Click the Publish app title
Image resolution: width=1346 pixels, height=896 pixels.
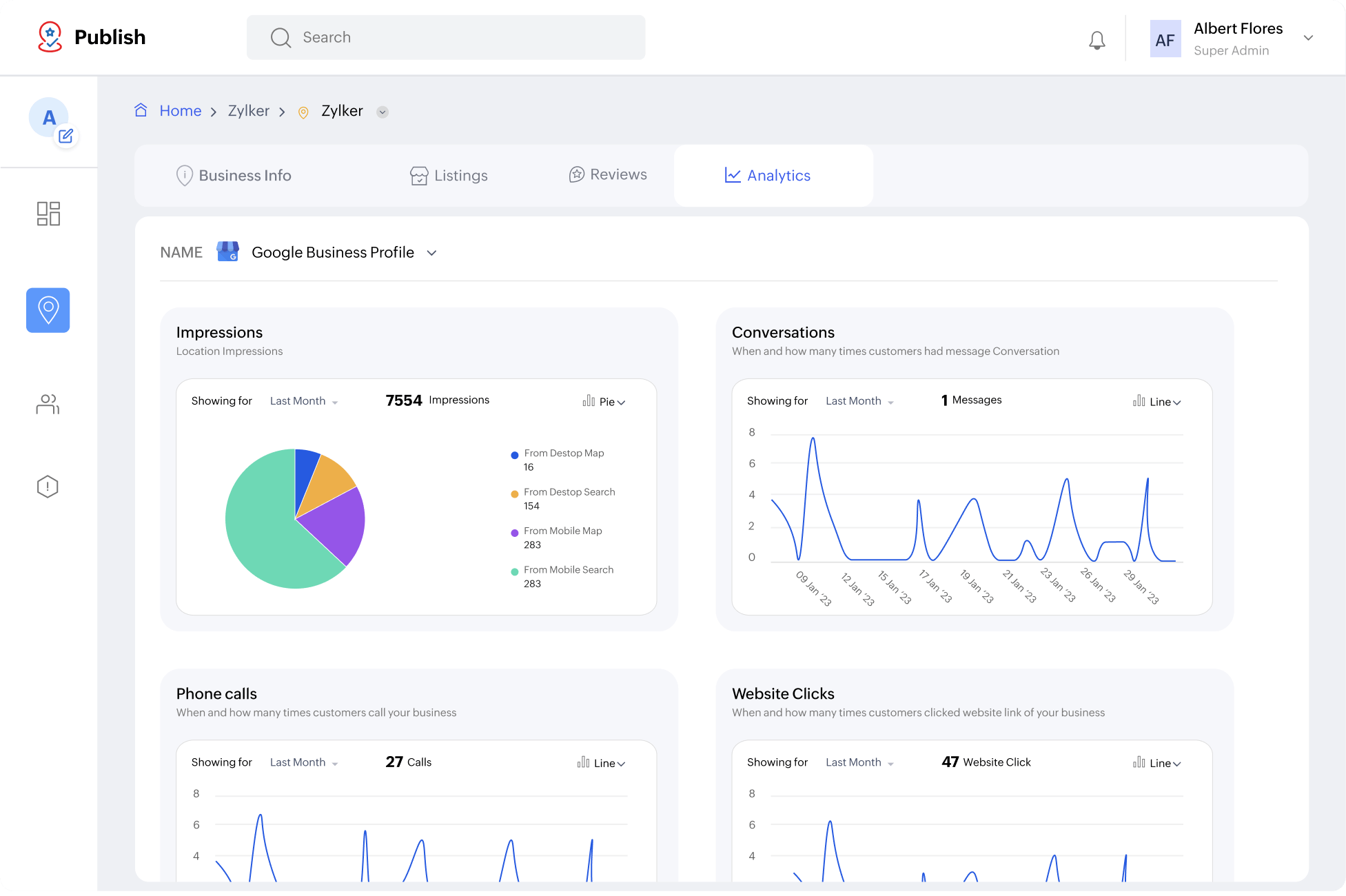pos(110,37)
